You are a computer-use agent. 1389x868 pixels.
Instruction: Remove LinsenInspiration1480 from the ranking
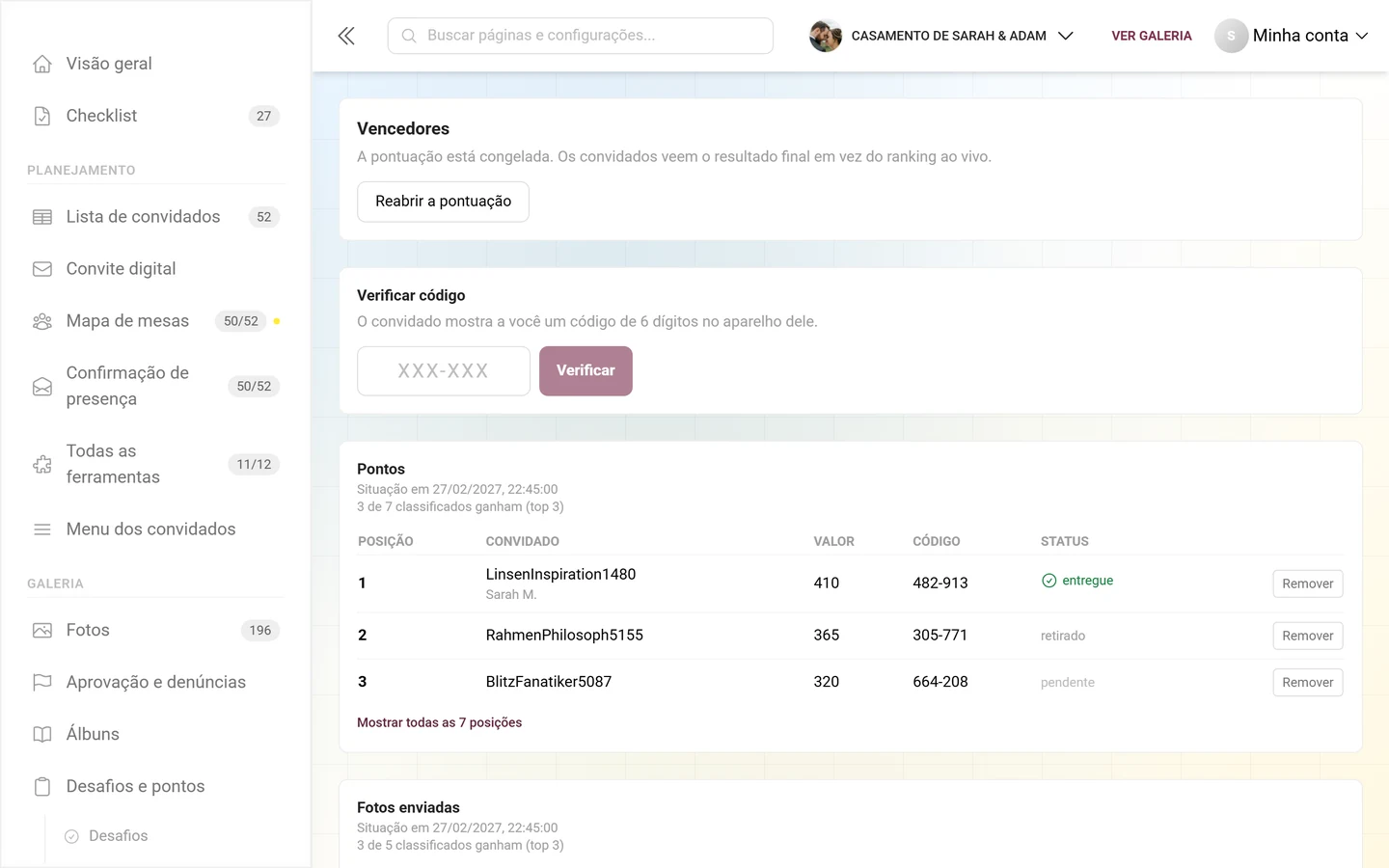coord(1308,583)
